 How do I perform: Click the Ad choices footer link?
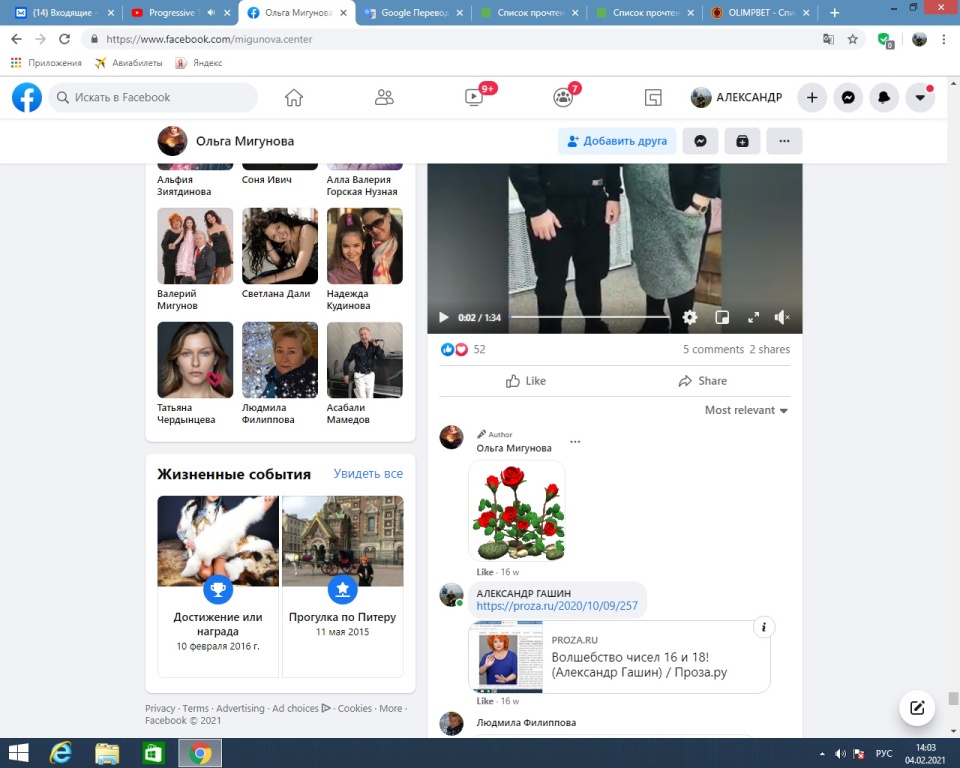coord(301,709)
